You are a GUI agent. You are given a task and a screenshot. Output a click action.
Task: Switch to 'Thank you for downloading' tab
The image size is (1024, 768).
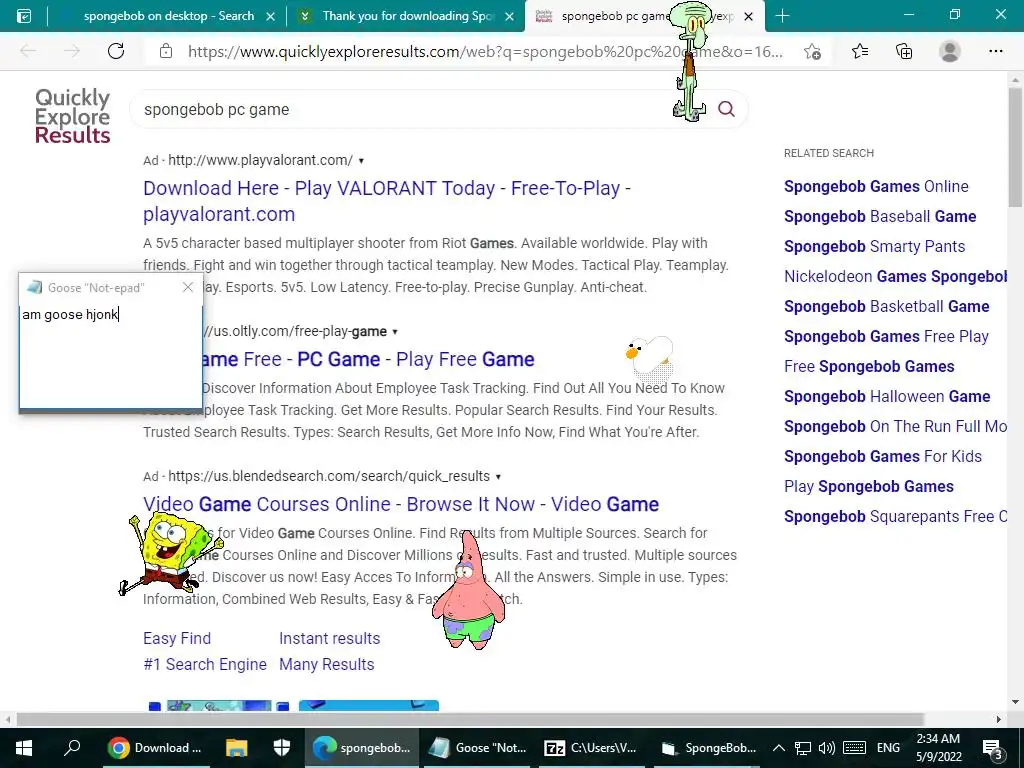pyautogui.click(x=408, y=16)
